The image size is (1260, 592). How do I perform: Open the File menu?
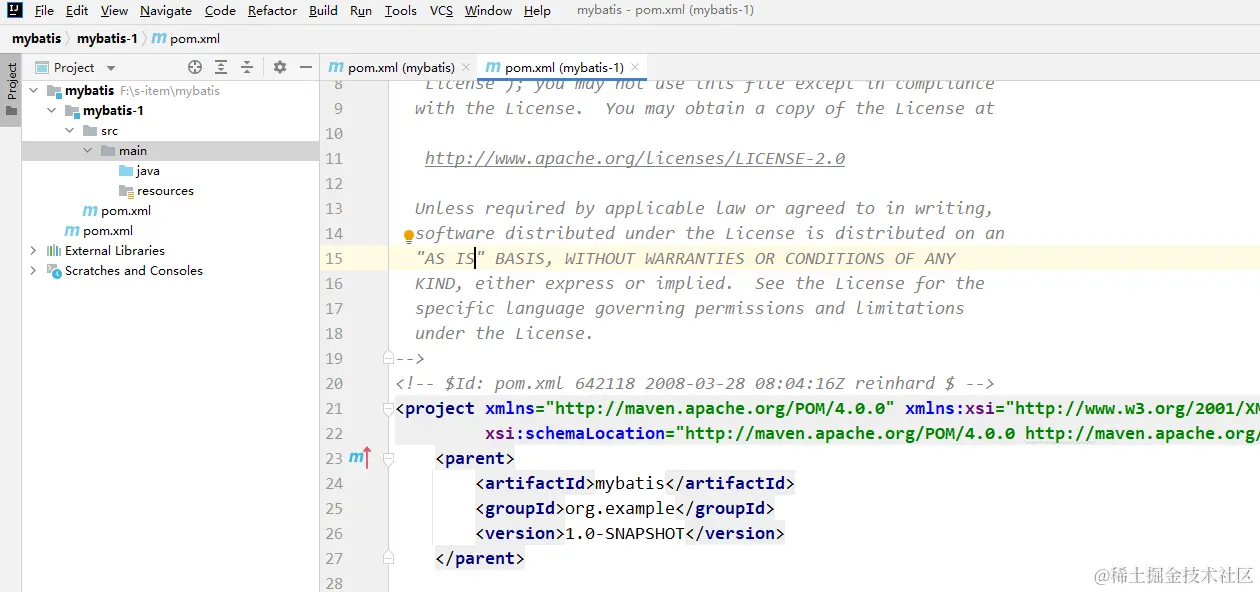click(44, 11)
